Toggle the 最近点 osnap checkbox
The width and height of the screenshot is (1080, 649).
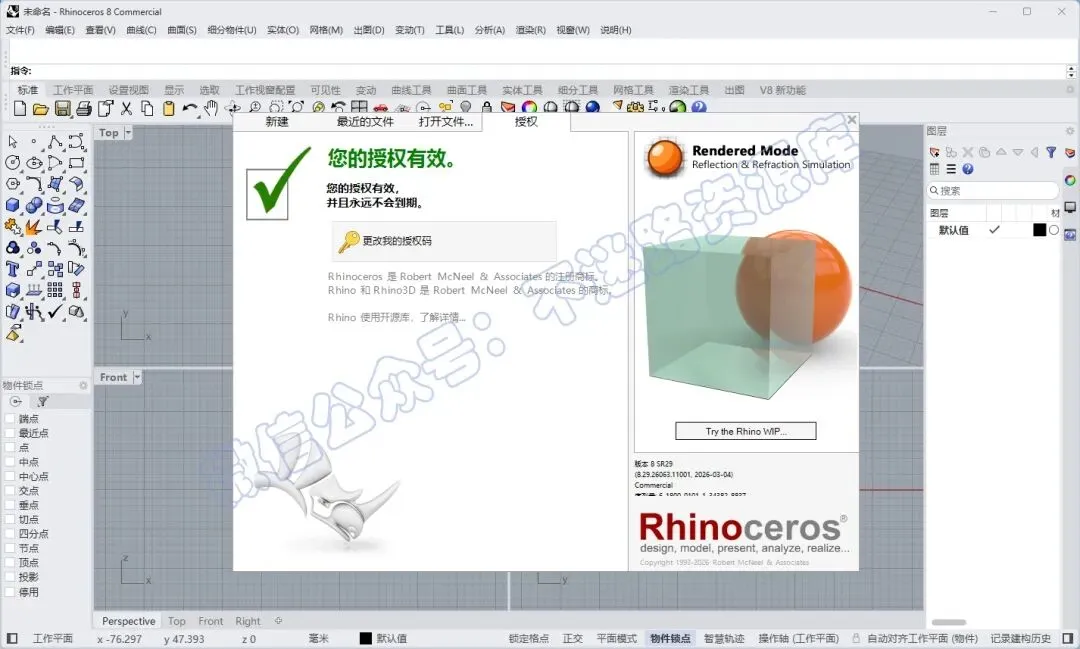click(x=10, y=433)
